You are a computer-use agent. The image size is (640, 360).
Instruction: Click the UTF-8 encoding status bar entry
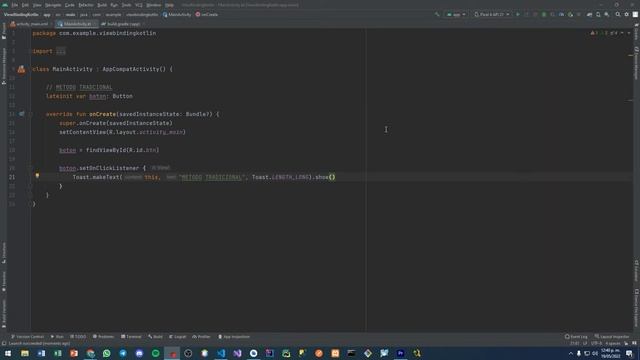(596, 344)
